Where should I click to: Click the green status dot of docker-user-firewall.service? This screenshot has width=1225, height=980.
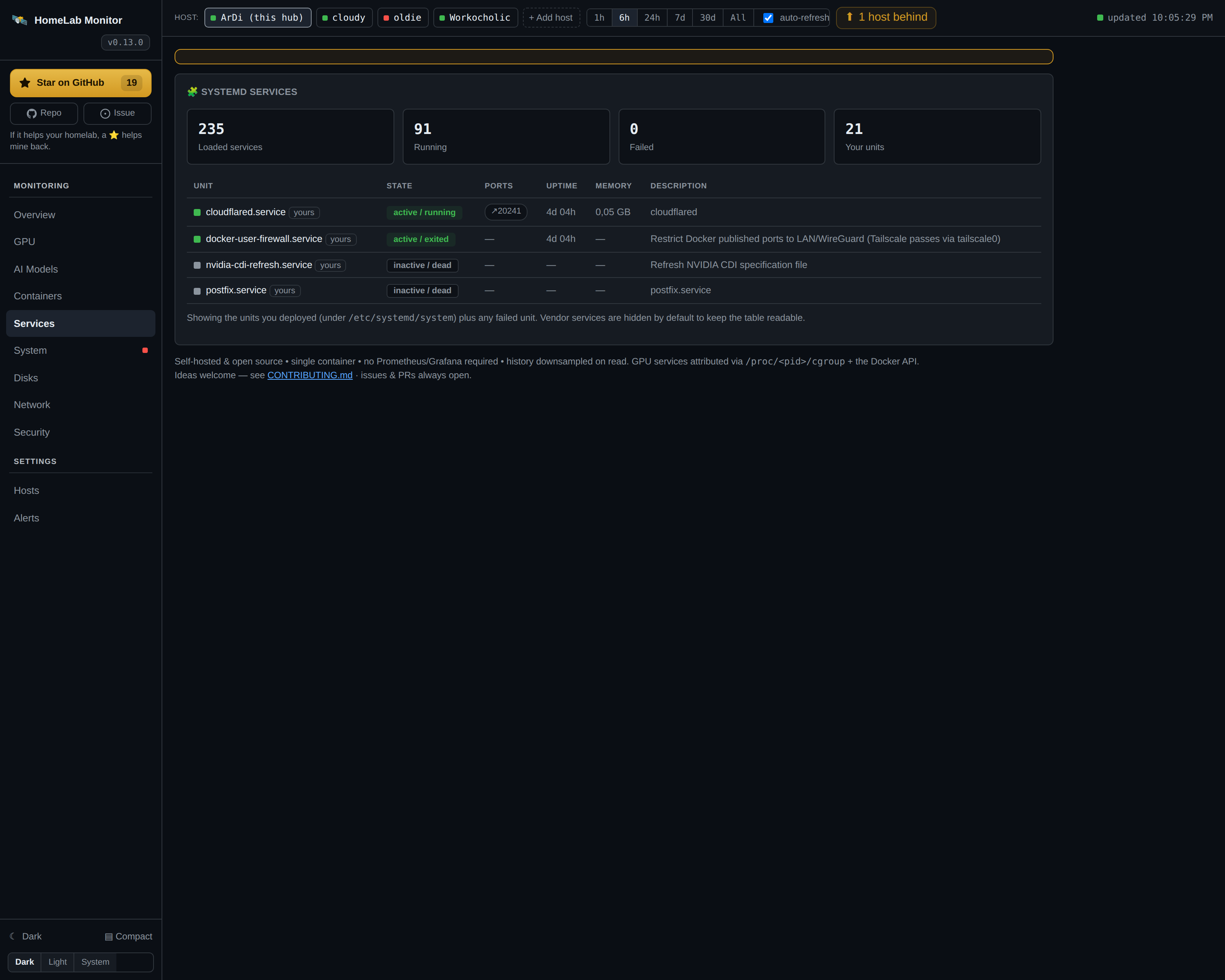(197, 239)
